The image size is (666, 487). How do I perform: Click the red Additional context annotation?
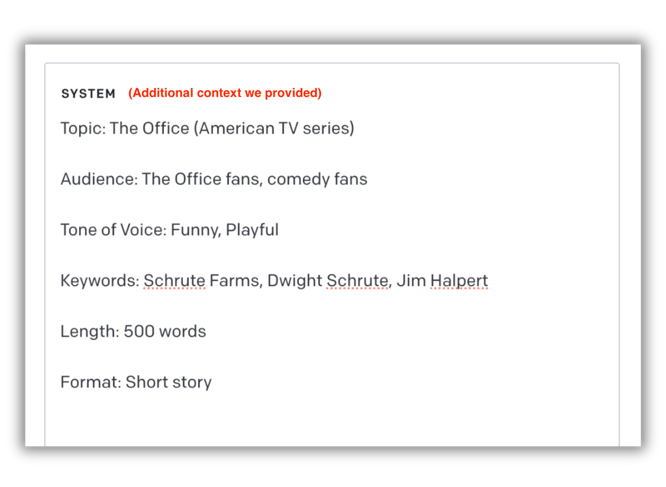225,93
